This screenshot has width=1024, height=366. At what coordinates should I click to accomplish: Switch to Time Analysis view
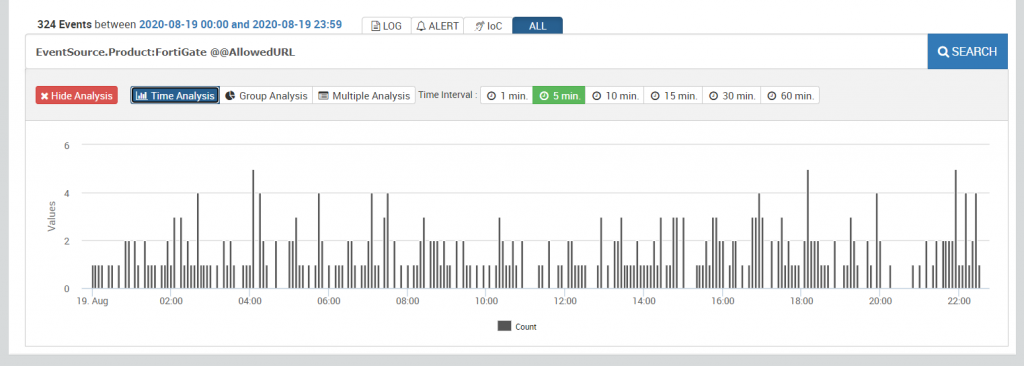click(175, 95)
